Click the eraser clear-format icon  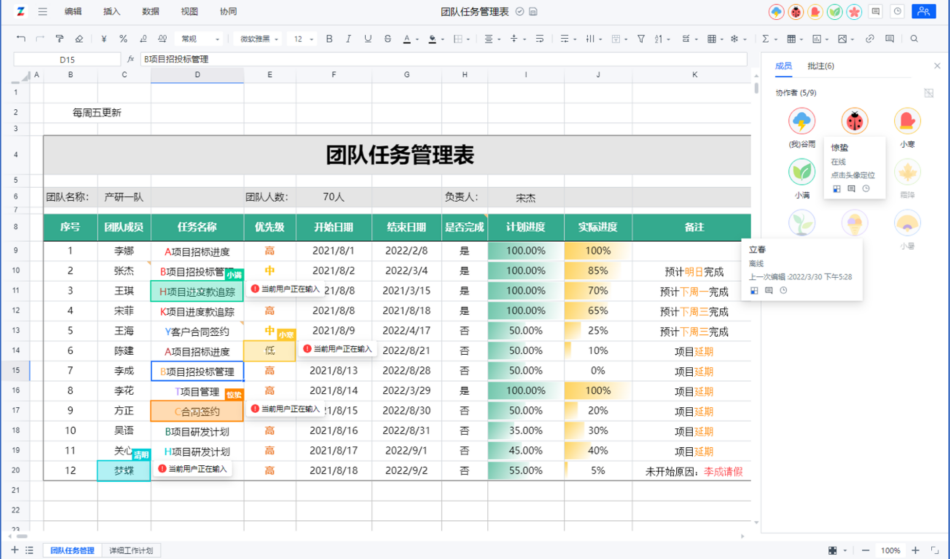[x=79, y=39]
